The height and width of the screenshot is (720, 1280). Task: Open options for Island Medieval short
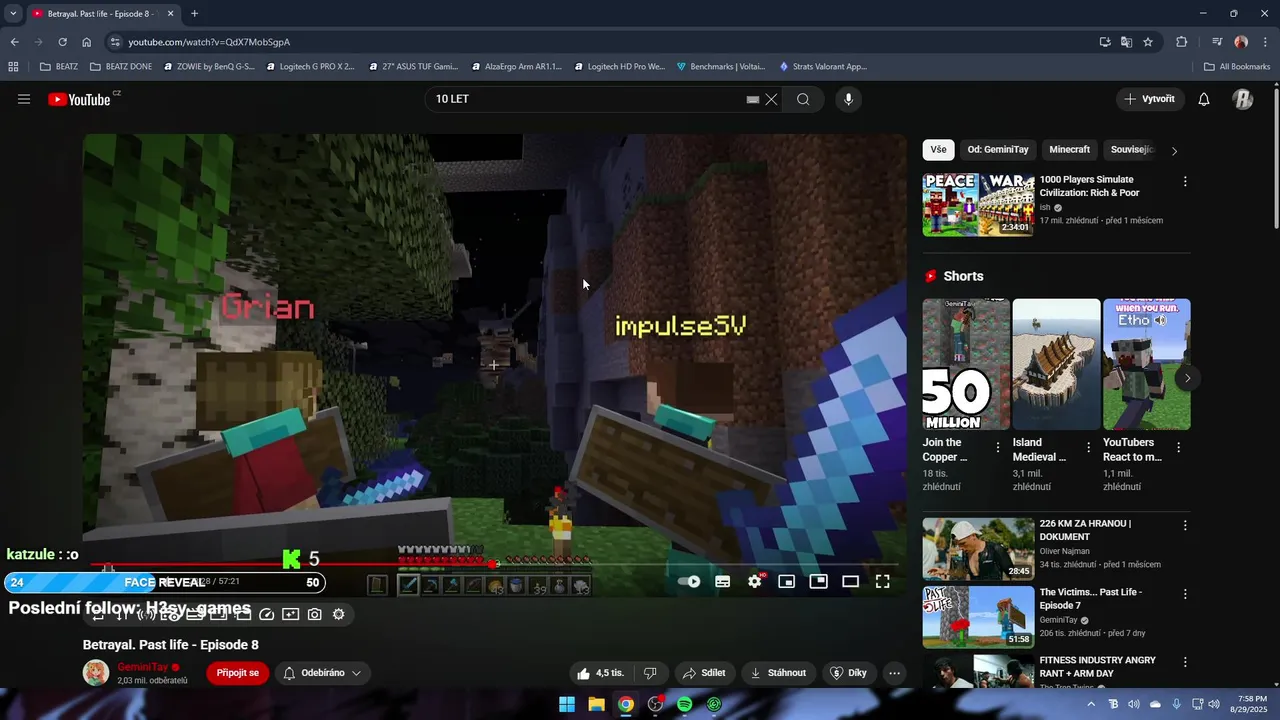[1088, 448]
